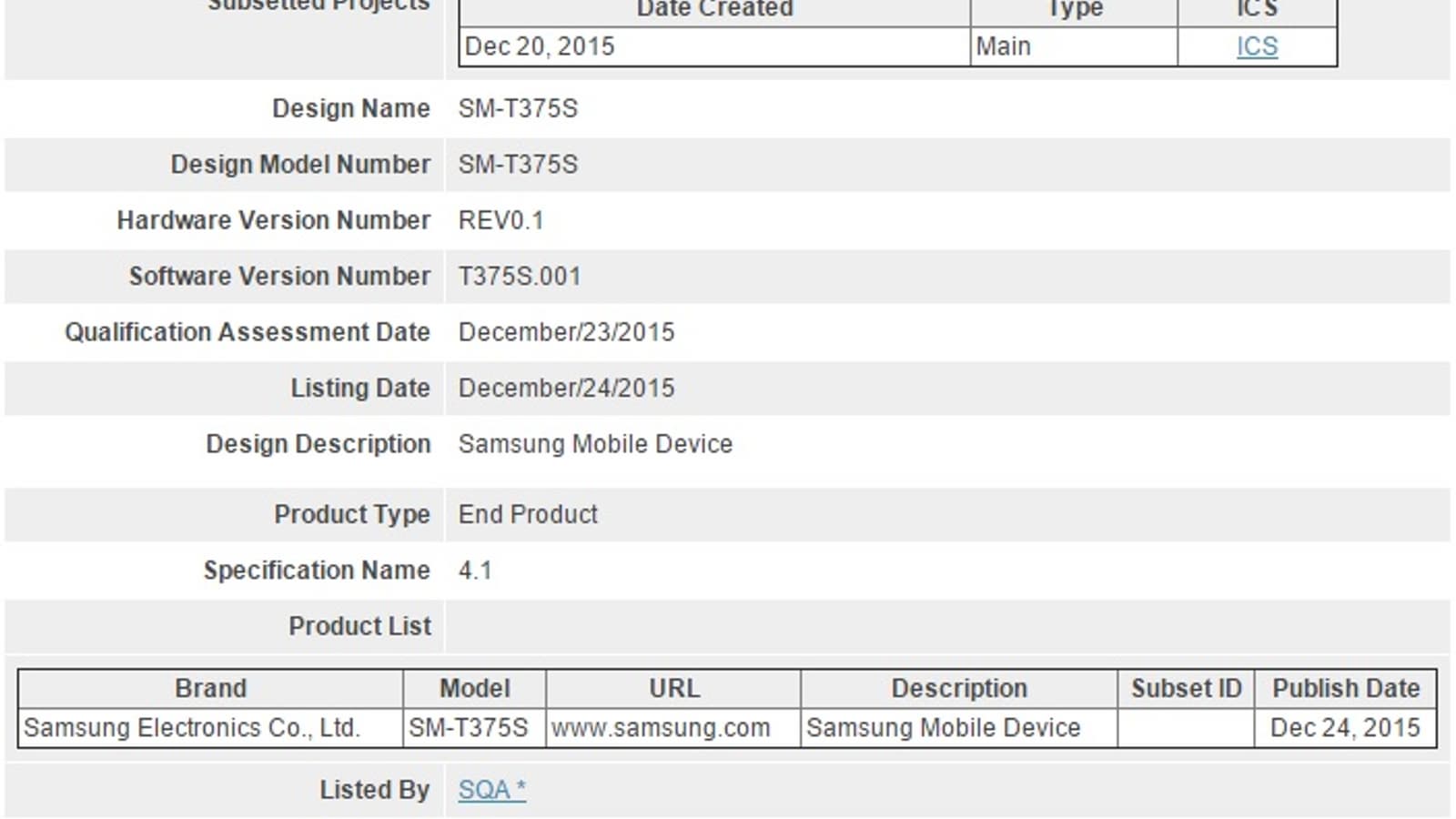Click the T375S.001 software version text

tap(519, 276)
